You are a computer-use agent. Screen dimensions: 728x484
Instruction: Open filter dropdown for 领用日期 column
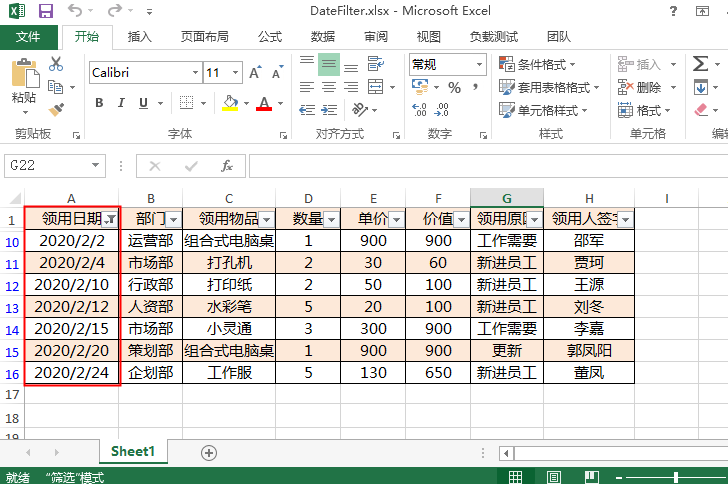pyautogui.click(x=110, y=220)
